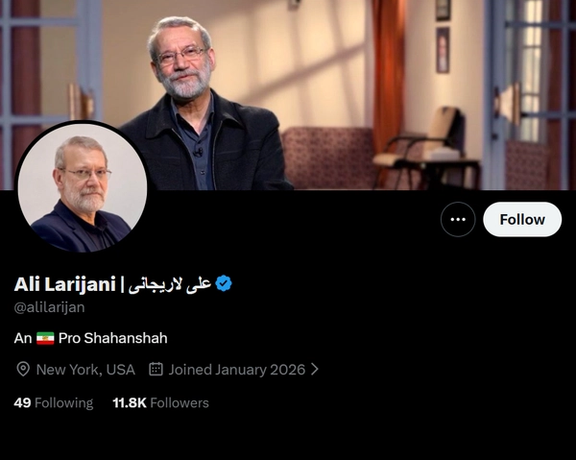
Task: Click the calendar icon beside join date
Action: (156, 369)
